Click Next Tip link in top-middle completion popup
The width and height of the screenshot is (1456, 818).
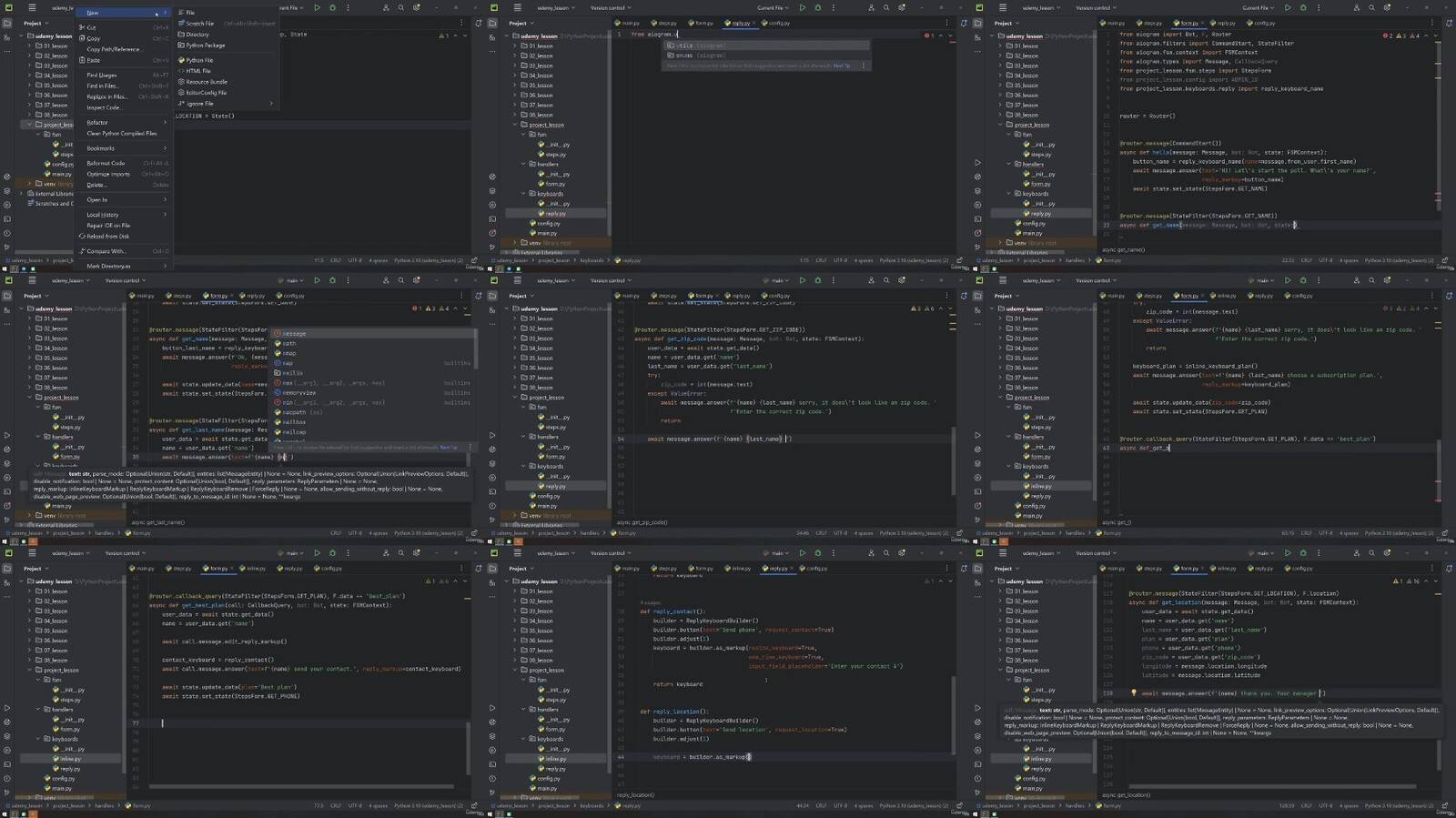coord(842,66)
